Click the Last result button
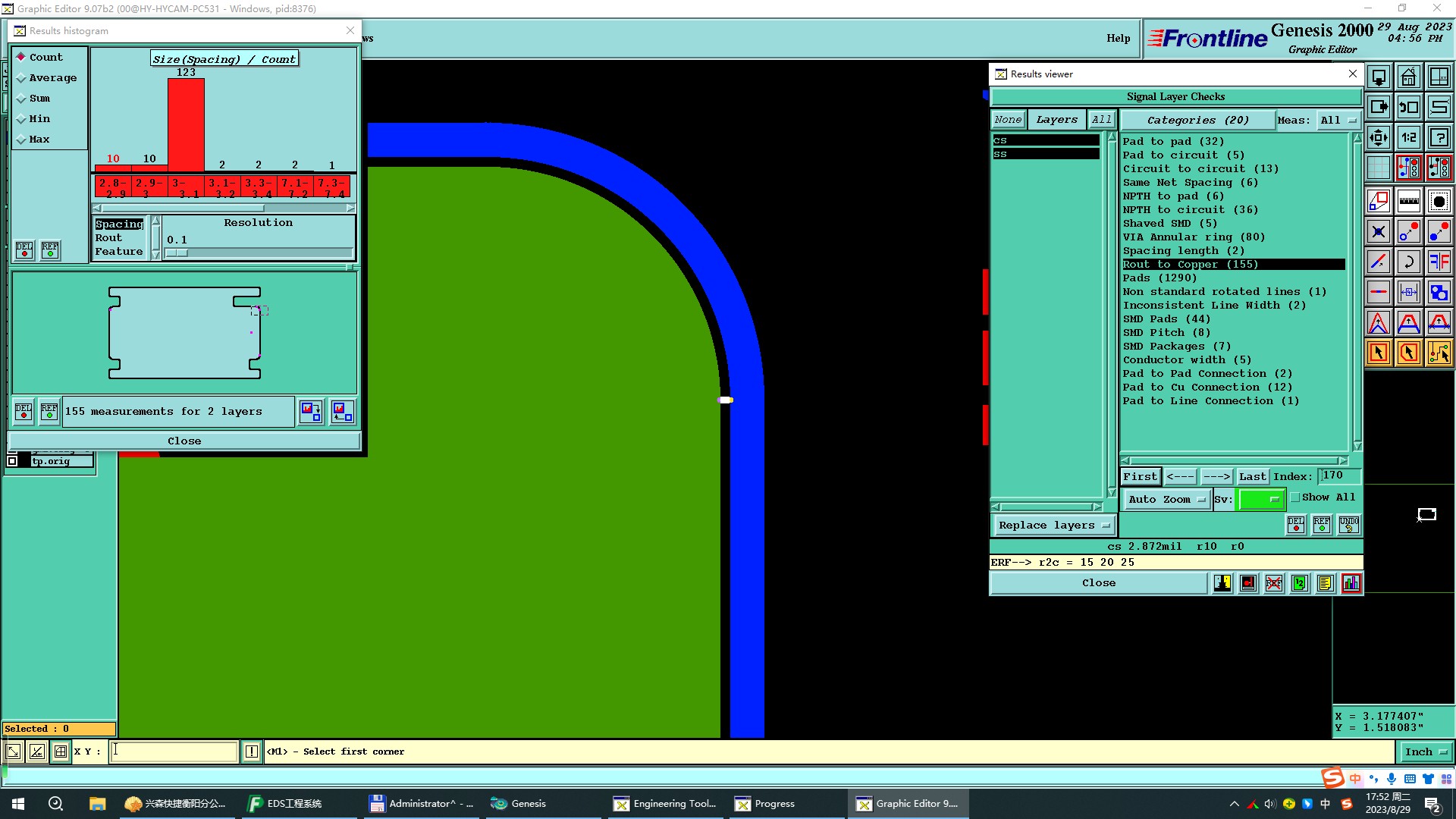Screen dimensions: 1456x819 click(1252, 476)
